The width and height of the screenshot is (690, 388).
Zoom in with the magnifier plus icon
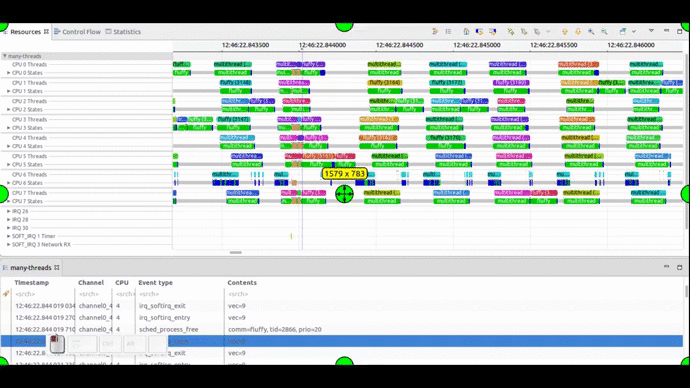pos(591,31)
